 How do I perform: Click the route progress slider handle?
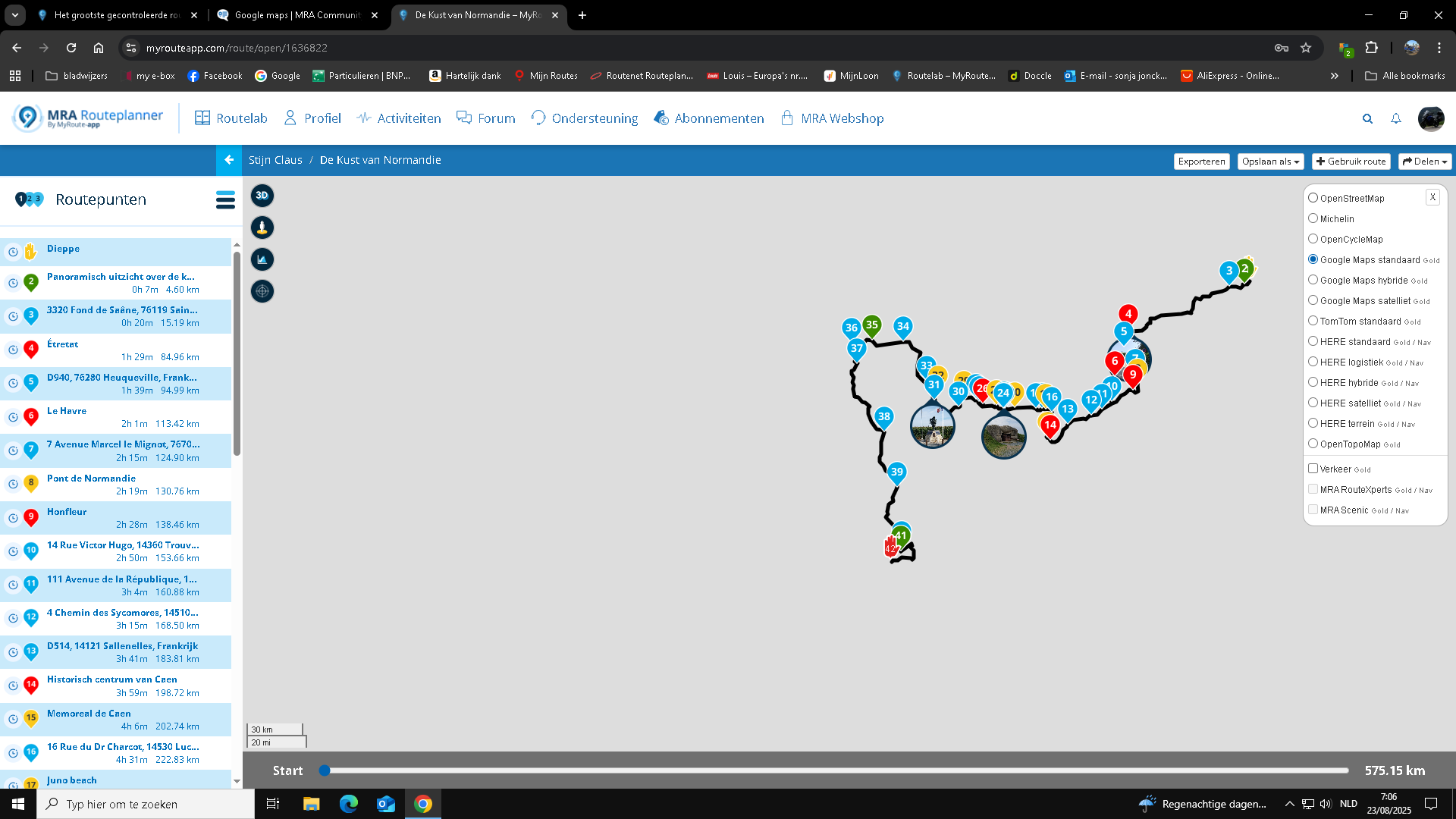(325, 770)
